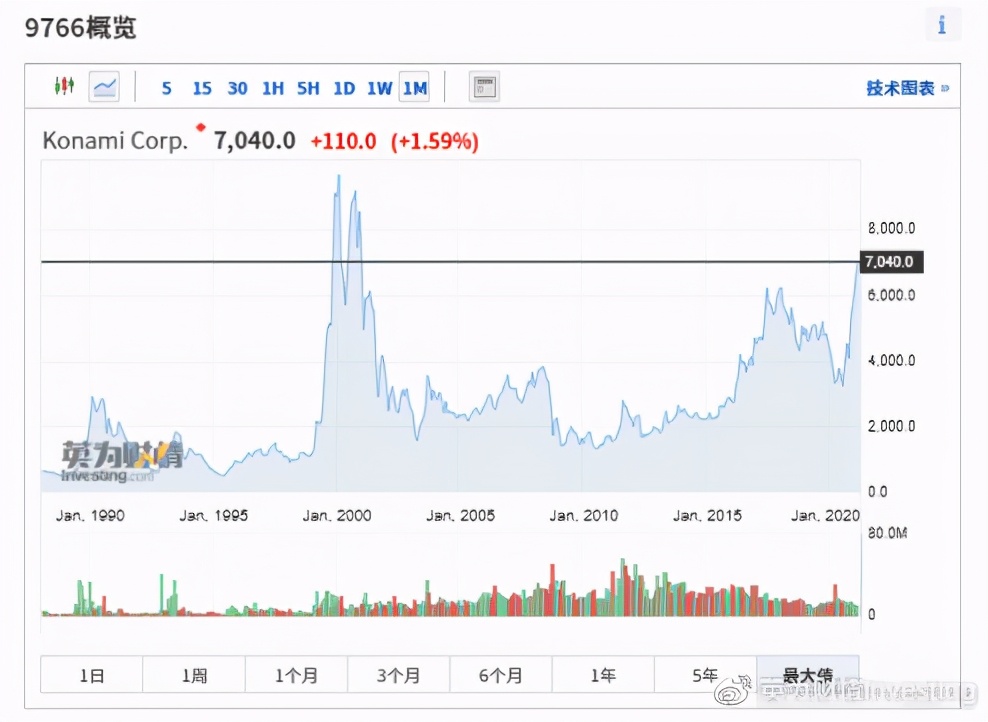This screenshot has height=722, width=988.
Task: Click the 9766概览 heading
Action: pyautogui.click(x=80, y=28)
